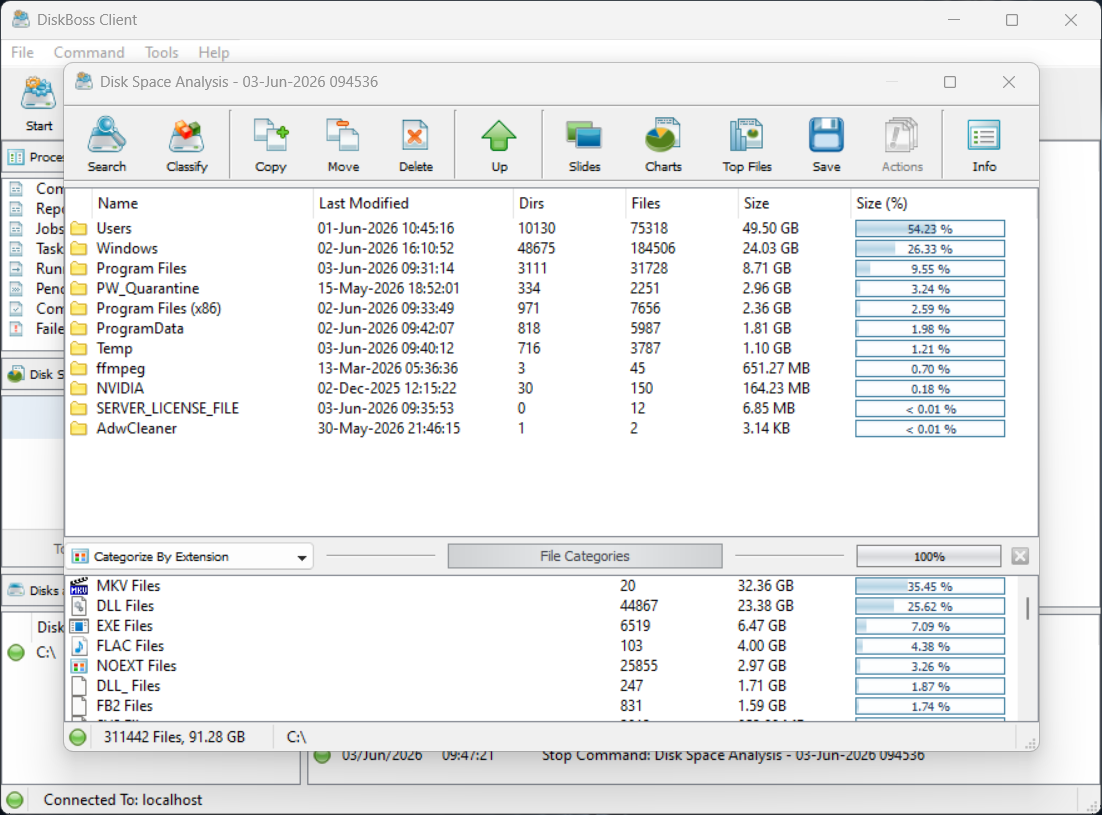Click green status icon beside file count
The height and width of the screenshot is (815, 1102).
[x=78, y=737]
